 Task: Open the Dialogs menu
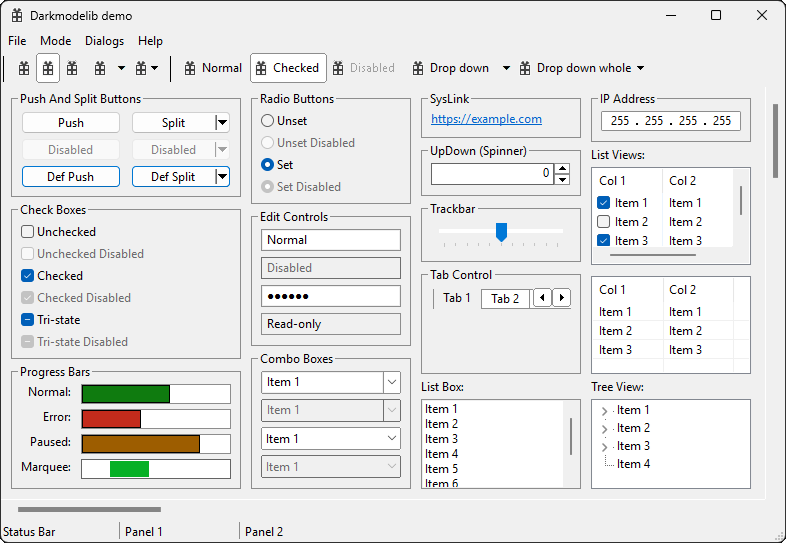click(x=104, y=41)
